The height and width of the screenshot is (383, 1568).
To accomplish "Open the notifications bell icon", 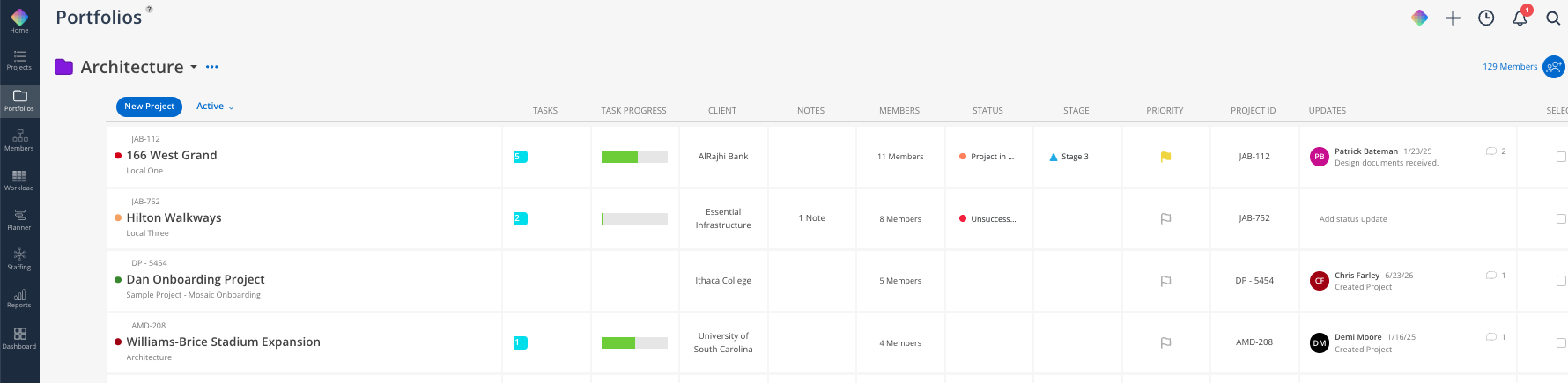I will tap(1520, 18).
